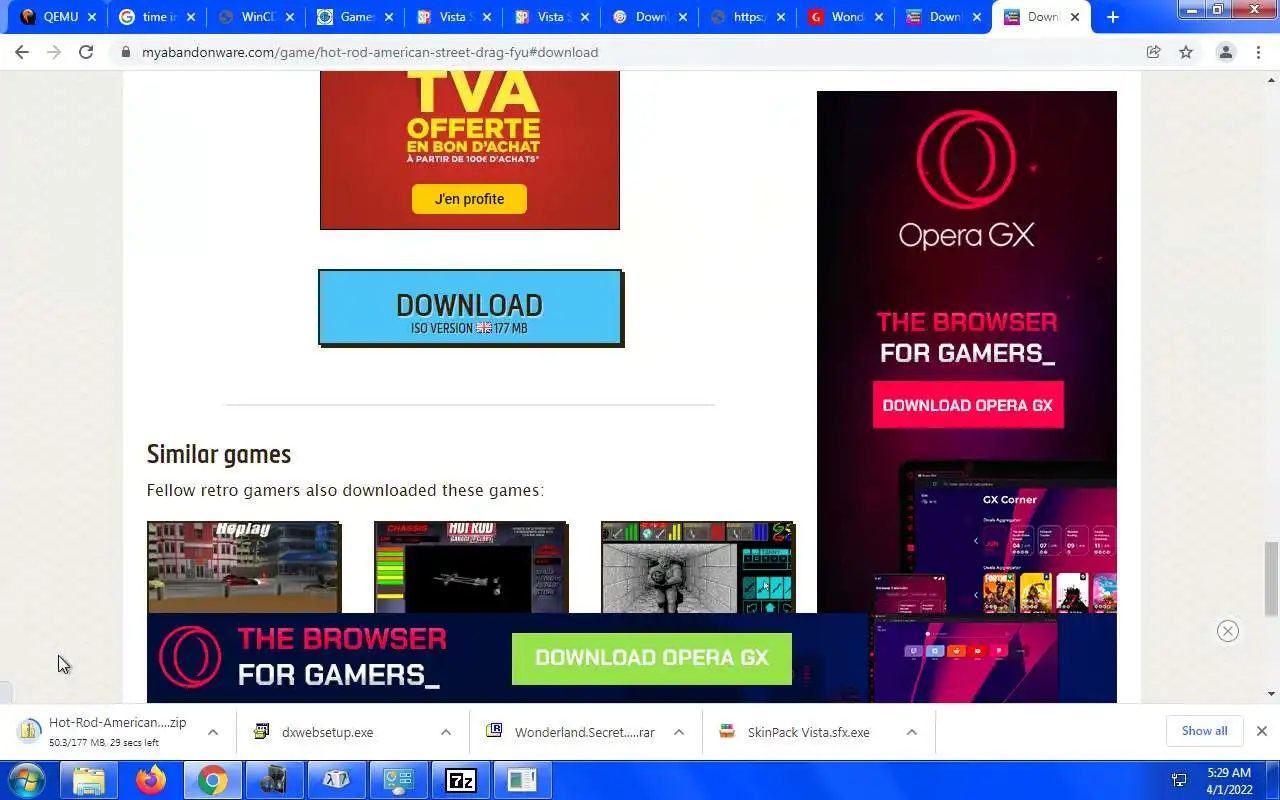1280x800 pixels.
Task: Show all downloads
Action: (1204, 731)
